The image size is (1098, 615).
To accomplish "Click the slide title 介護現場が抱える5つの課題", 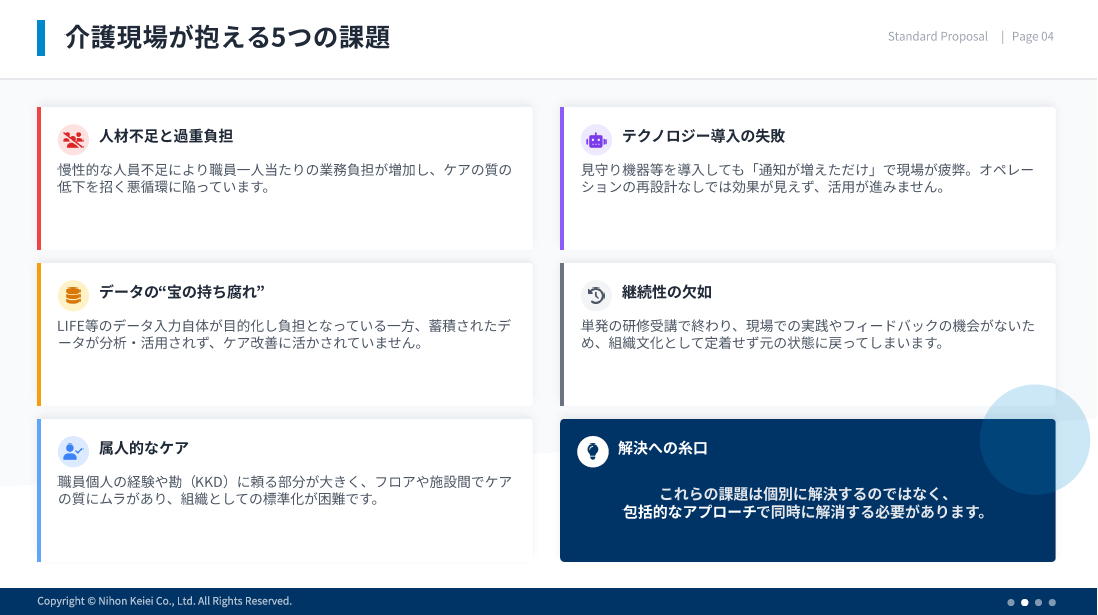I will [227, 38].
